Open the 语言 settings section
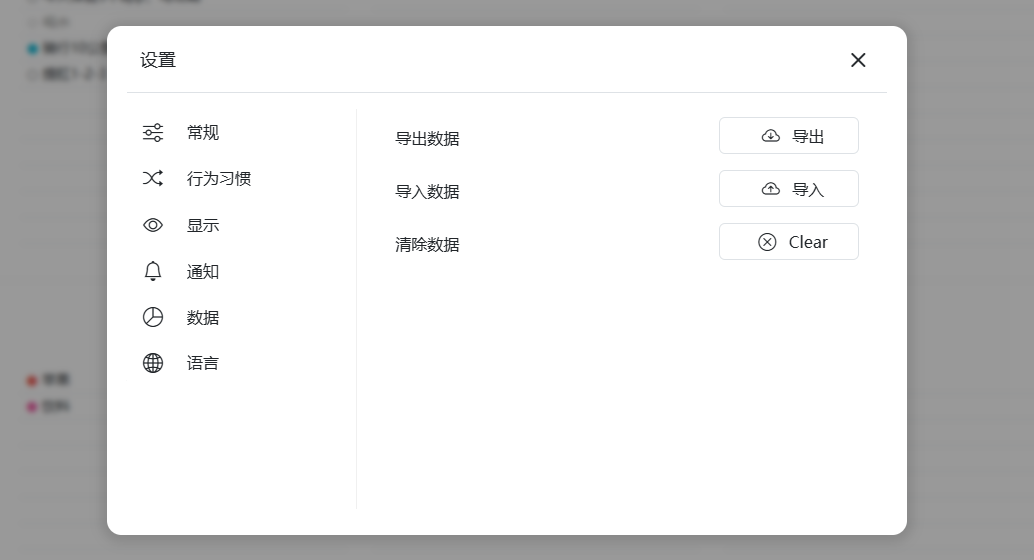The height and width of the screenshot is (560, 1034). (x=202, y=363)
